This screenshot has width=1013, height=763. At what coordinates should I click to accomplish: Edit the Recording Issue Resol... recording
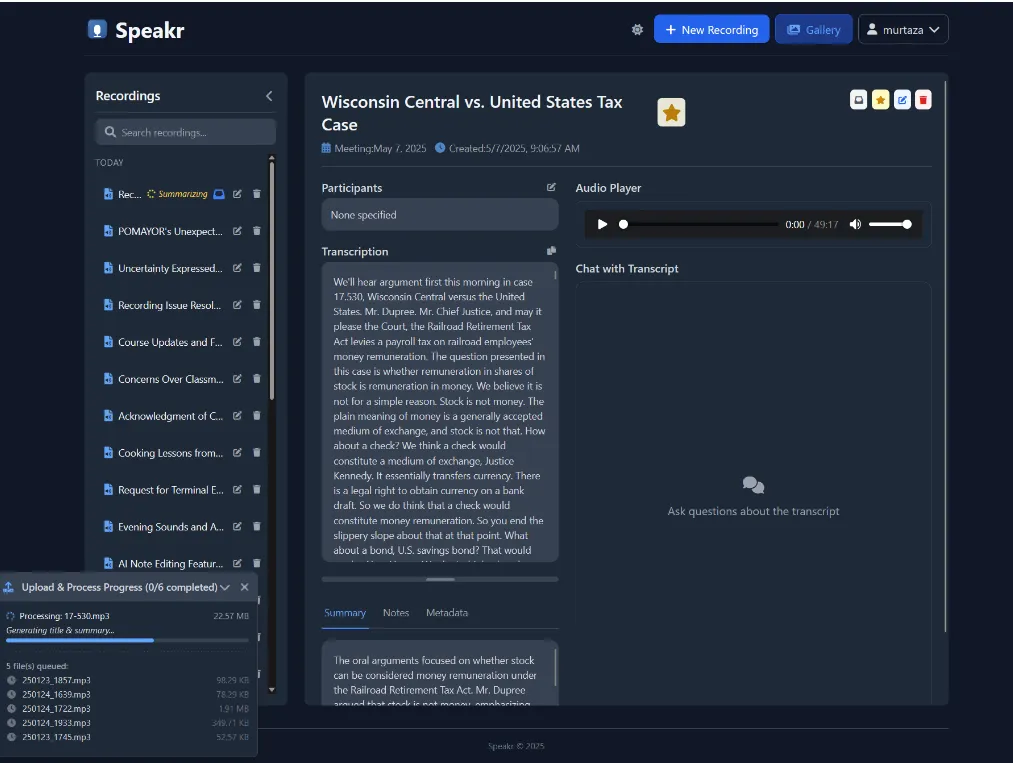[237, 304]
